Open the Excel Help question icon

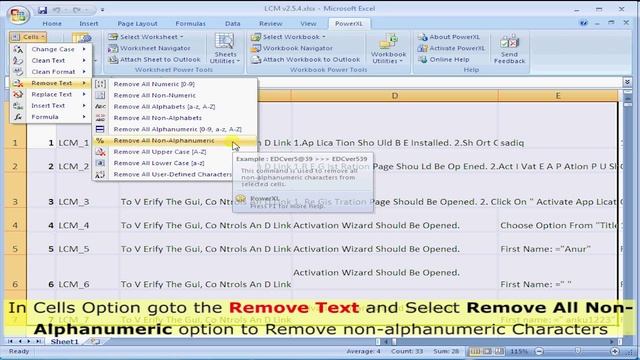point(584,23)
